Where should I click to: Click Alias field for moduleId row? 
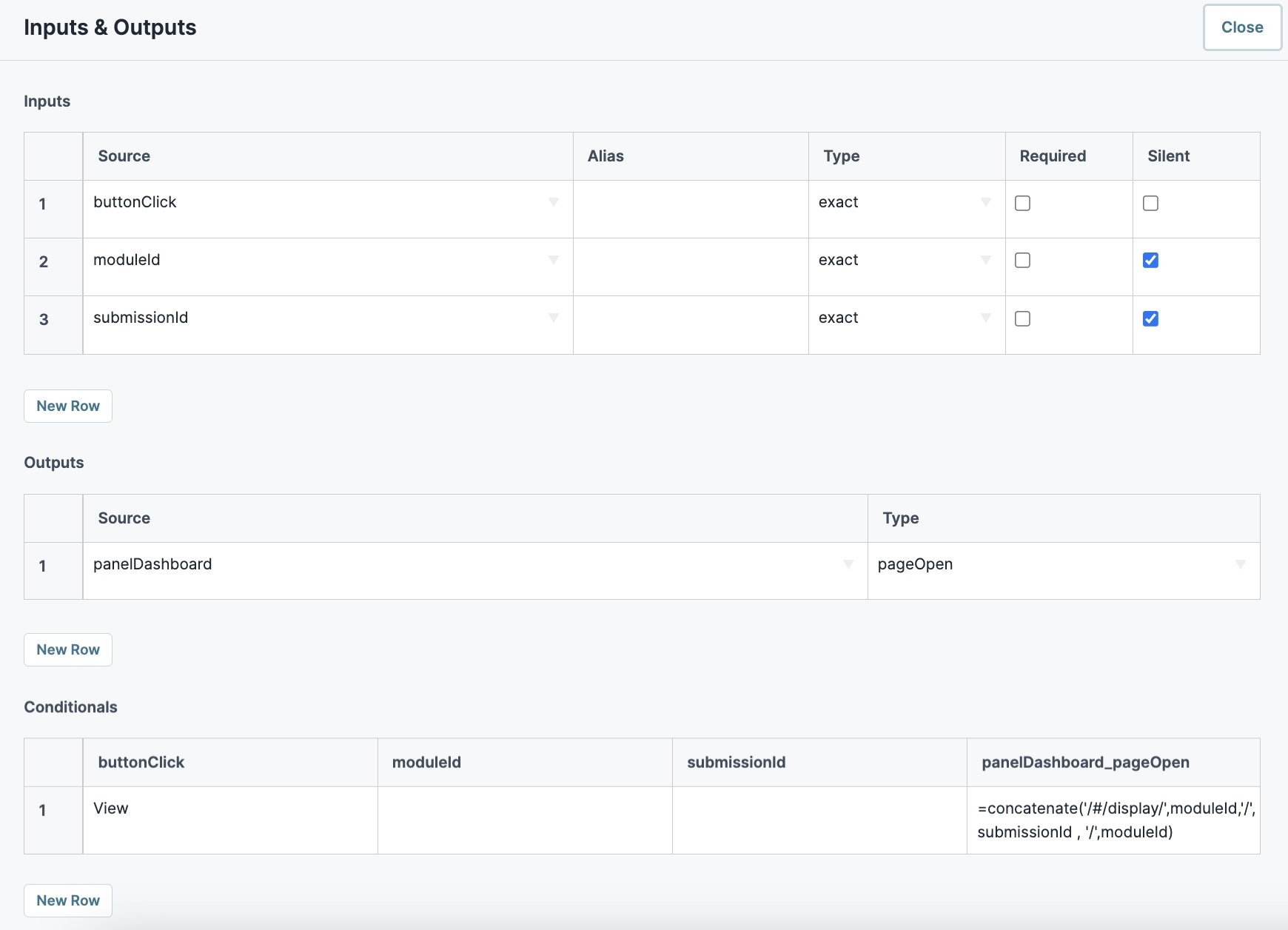coord(691,267)
